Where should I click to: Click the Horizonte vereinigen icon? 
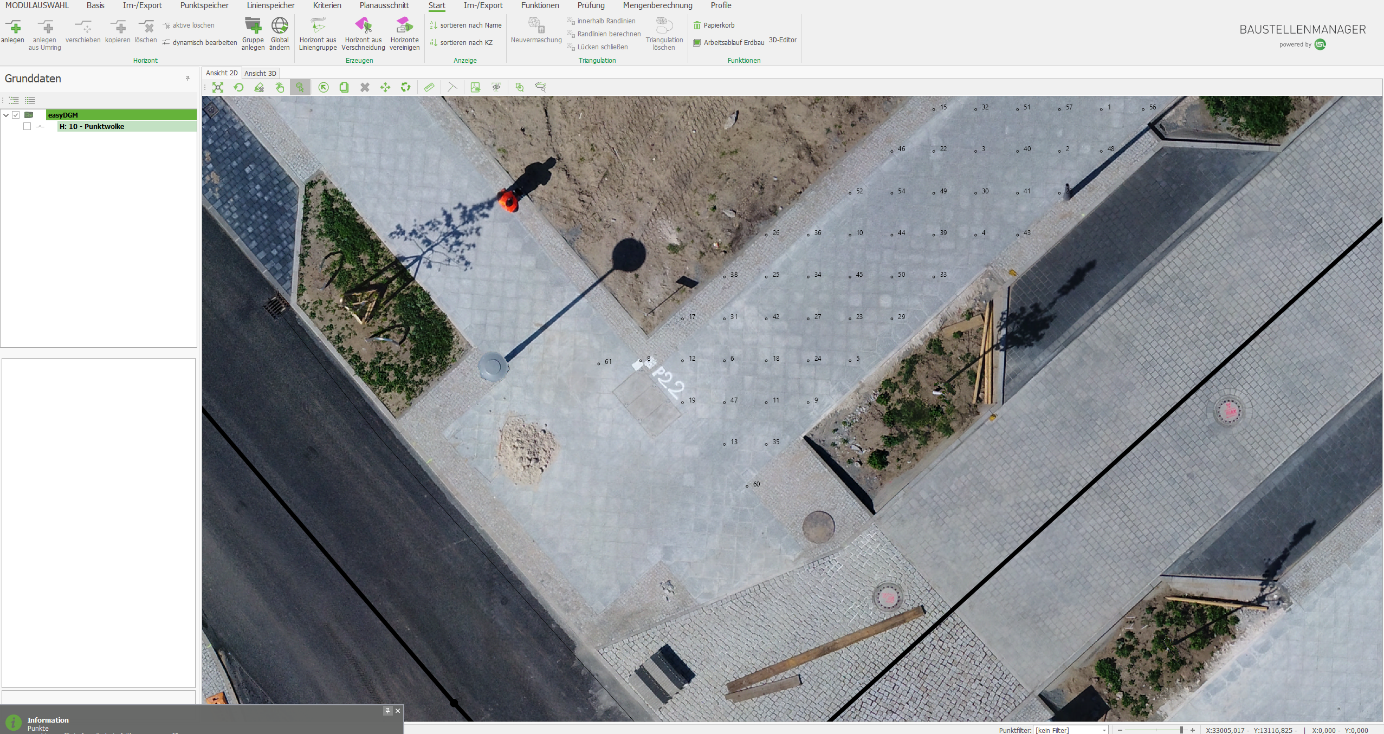coord(404,24)
